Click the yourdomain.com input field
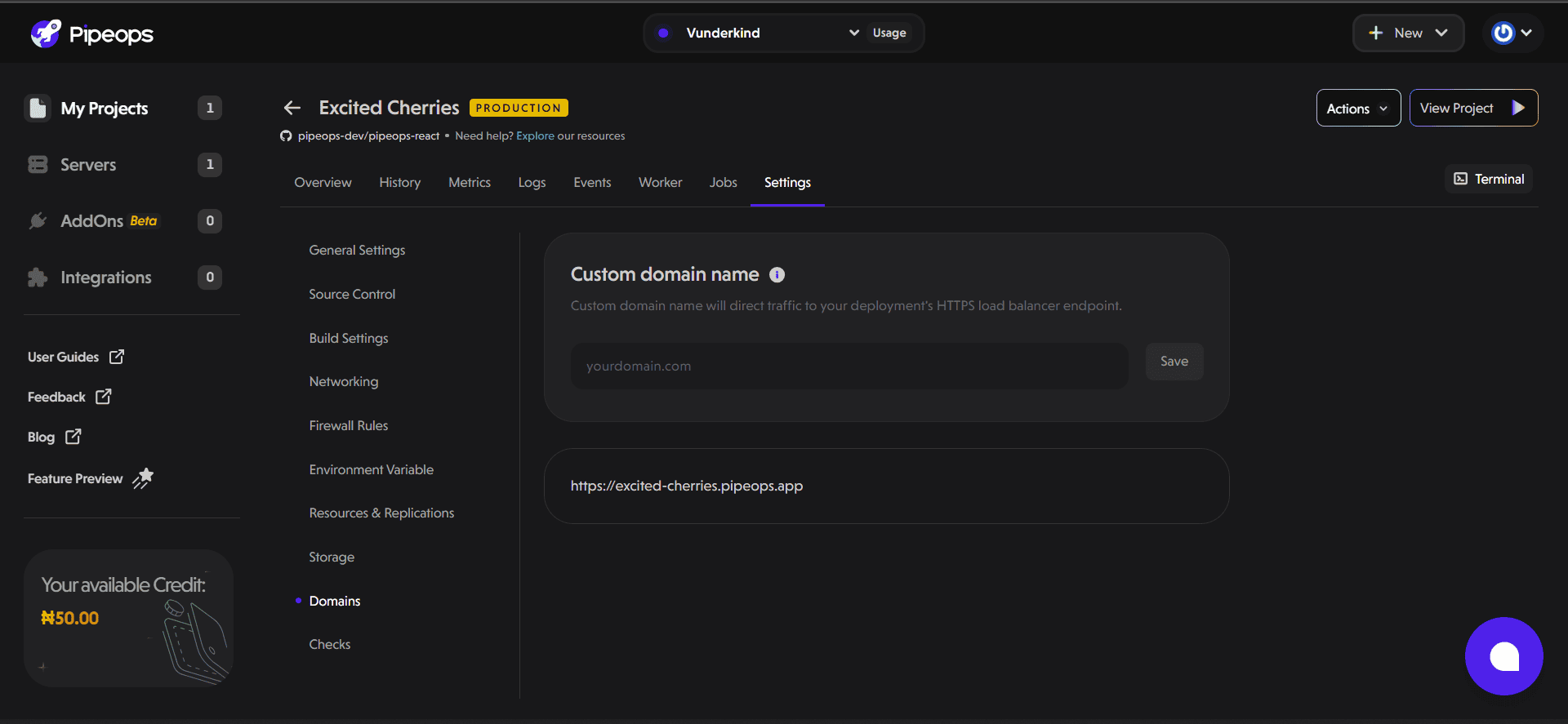1568x724 pixels. pyautogui.click(x=849, y=366)
